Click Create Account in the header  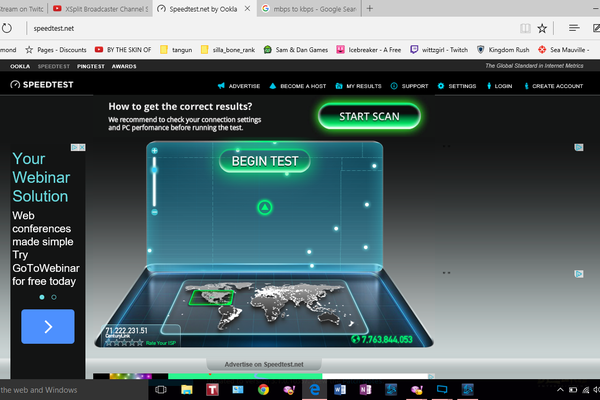pos(552,86)
